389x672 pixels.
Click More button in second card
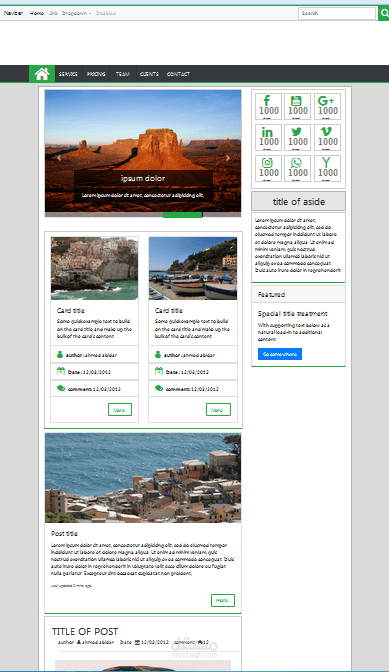tap(218, 410)
